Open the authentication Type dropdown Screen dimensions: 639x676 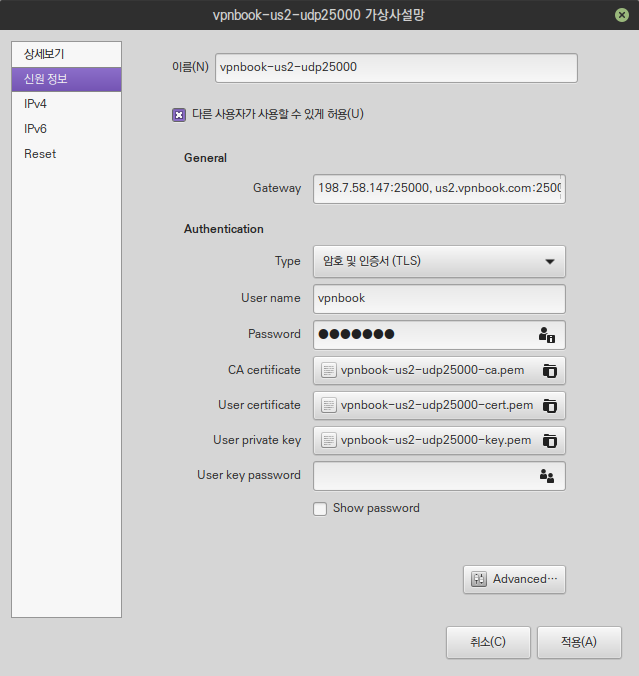439,262
